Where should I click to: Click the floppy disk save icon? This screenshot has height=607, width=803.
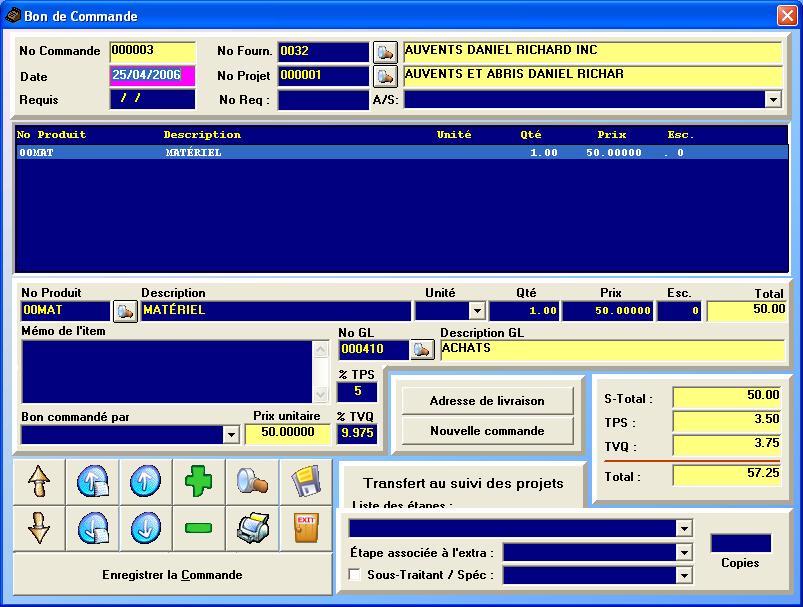[305, 482]
